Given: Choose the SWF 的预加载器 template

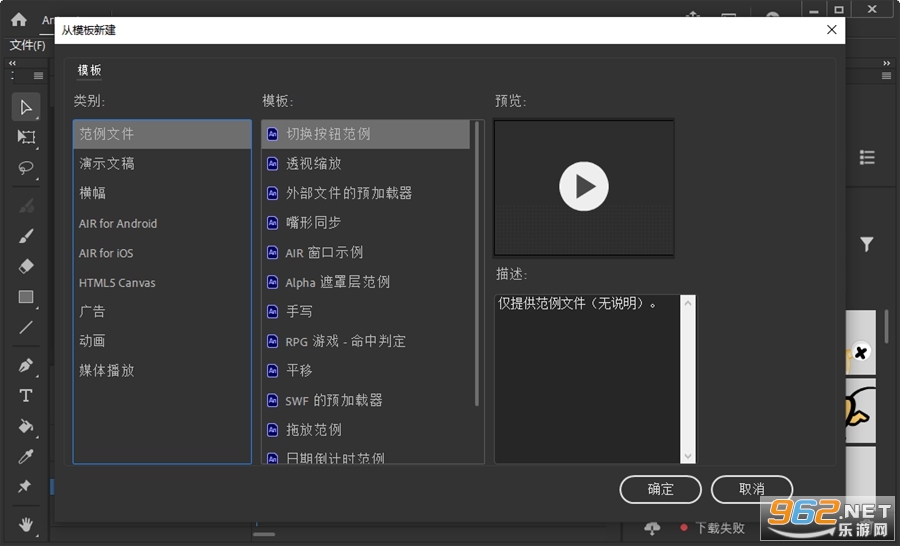Looking at the screenshot, I should (x=366, y=400).
